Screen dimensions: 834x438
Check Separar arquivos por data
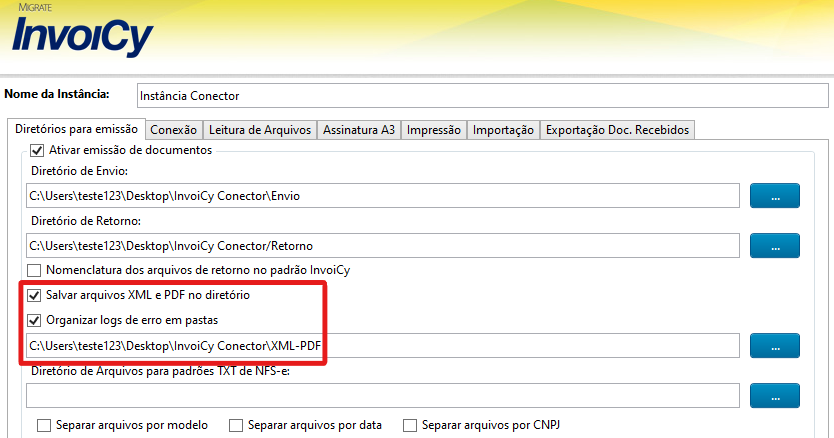[236, 425]
